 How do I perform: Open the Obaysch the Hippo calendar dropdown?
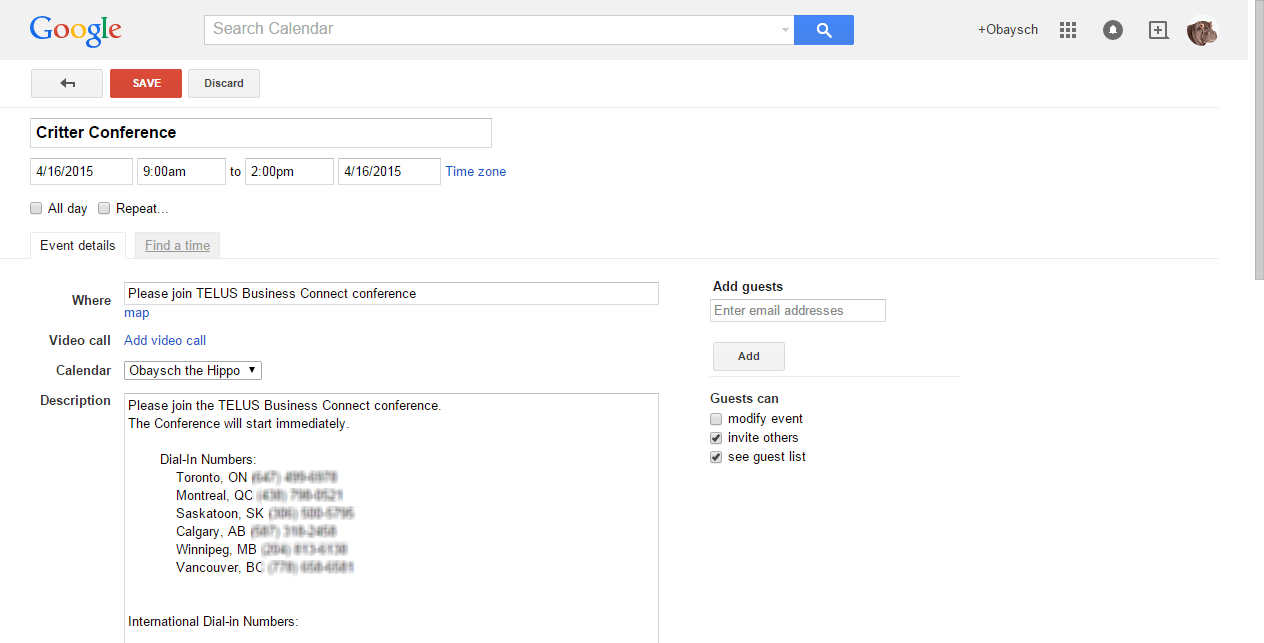192,370
